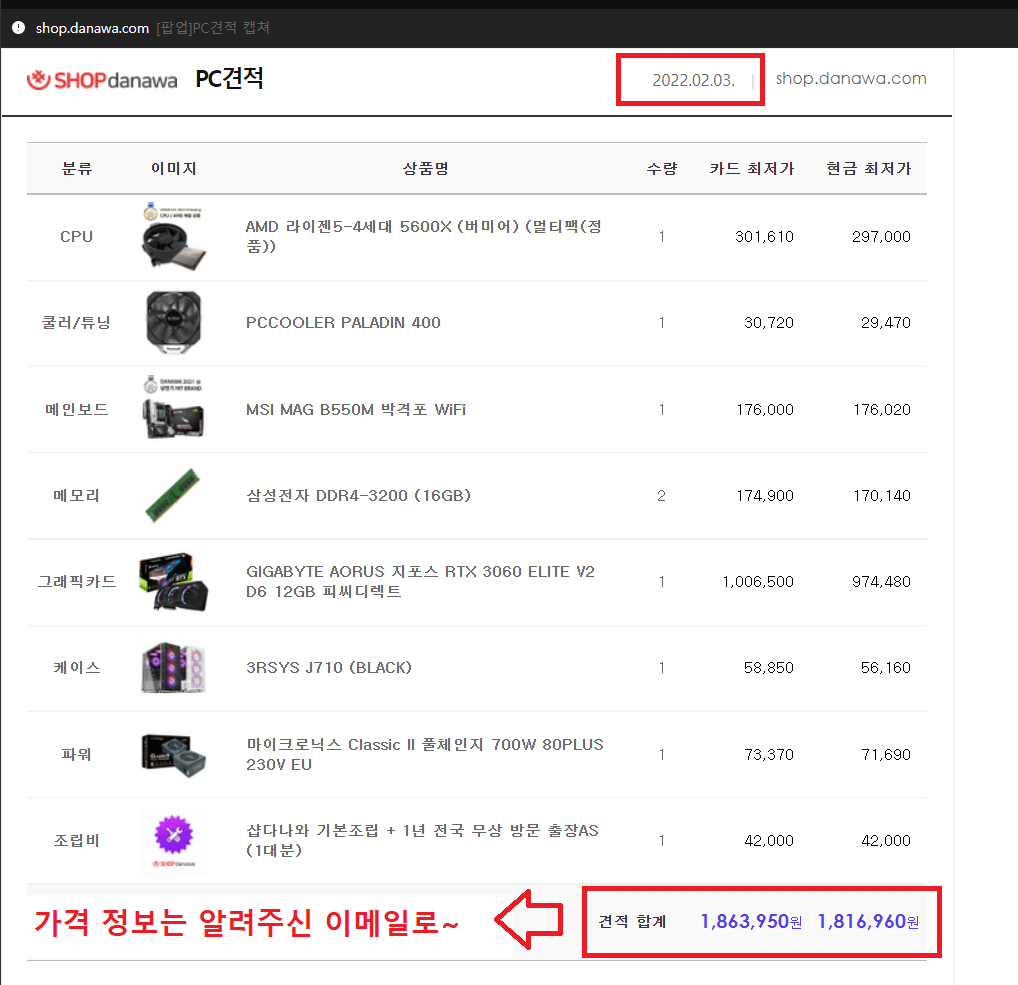Click the CPU cash price 297,000
Screen dimensions: 1018x985
pyautogui.click(x=881, y=237)
